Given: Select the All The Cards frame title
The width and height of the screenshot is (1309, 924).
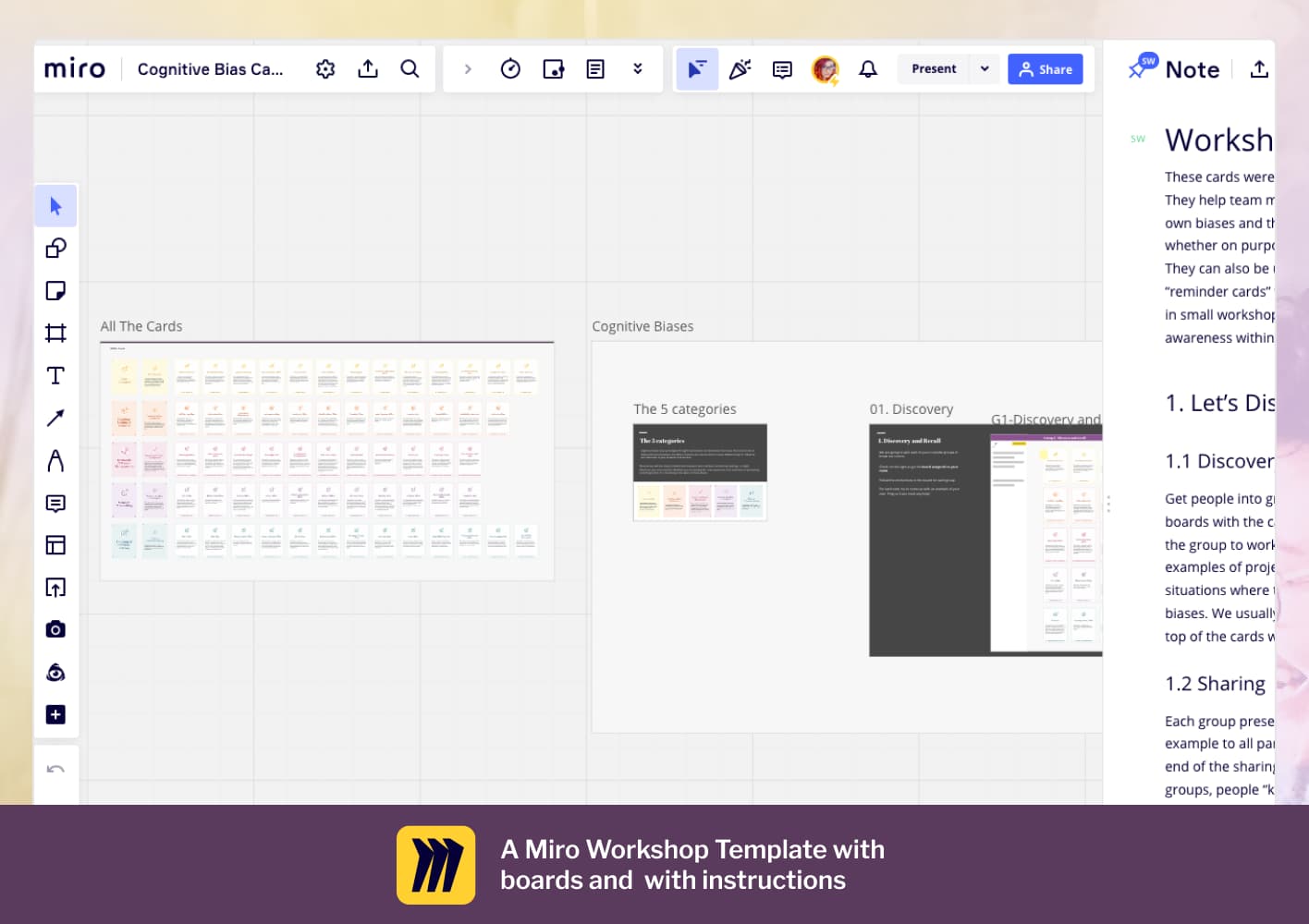Looking at the screenshot, I should (x=141, y=326).
